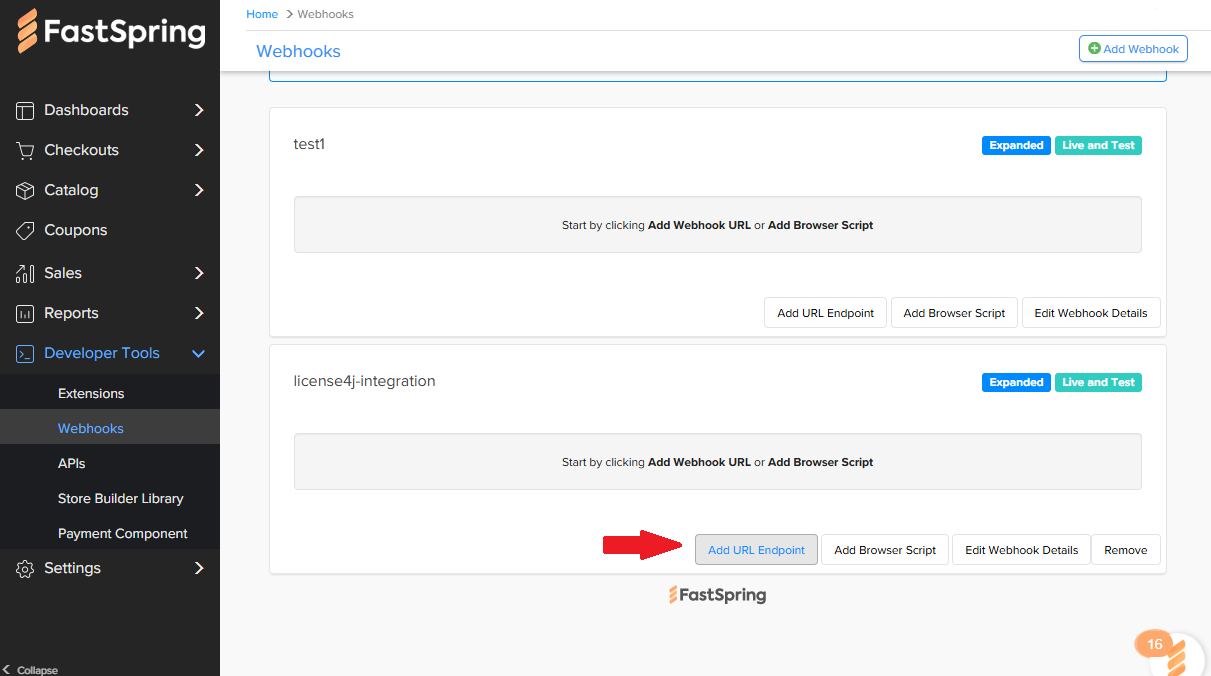Click the Add Webhook button
The image size is (1211, 676).
pyautogui.click(x=1133, y=49)
